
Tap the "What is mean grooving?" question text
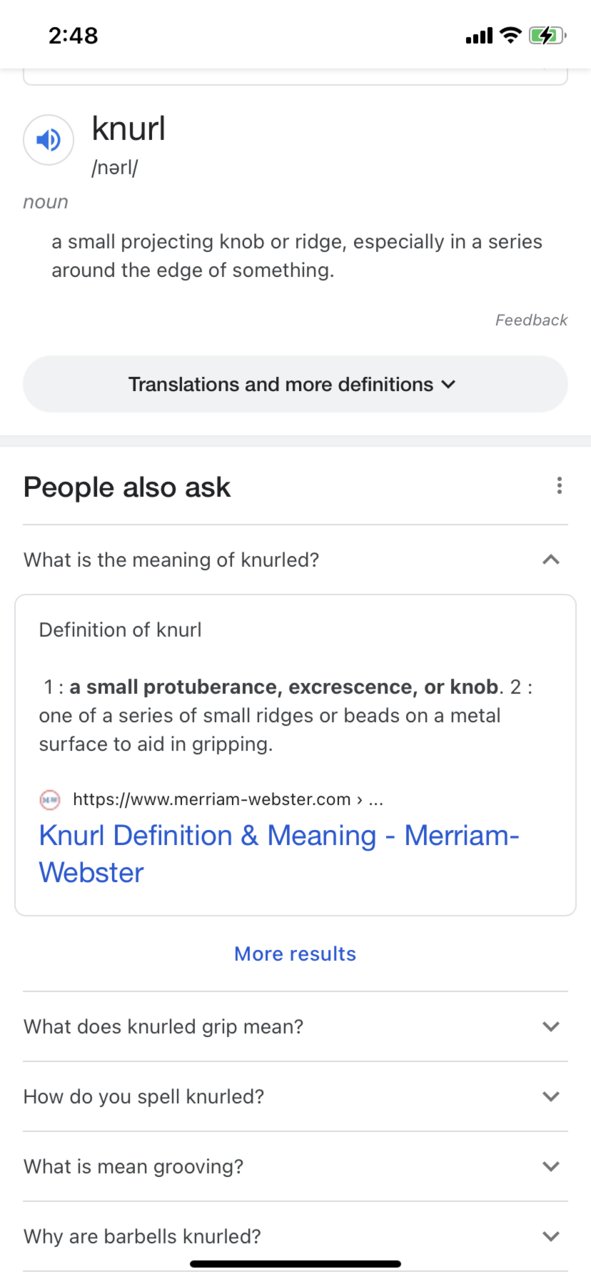[133, 1166]
